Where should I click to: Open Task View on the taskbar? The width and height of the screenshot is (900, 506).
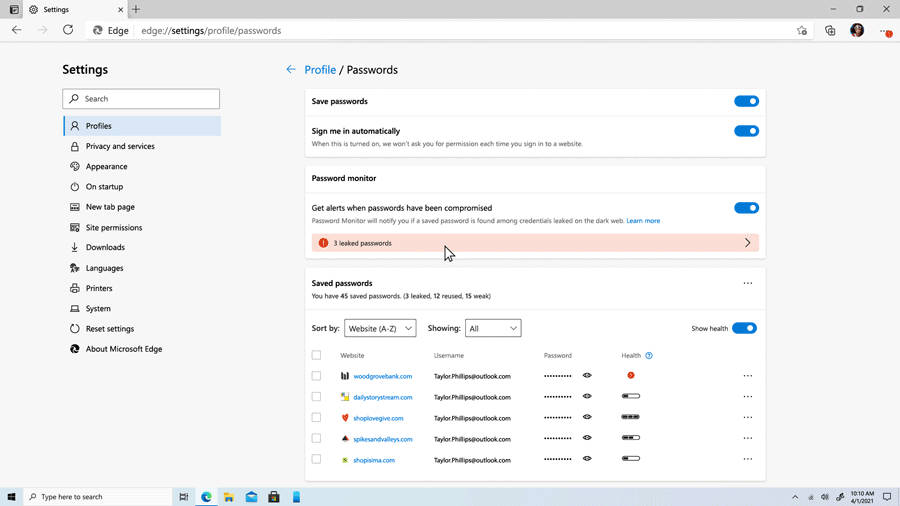click(x=184, y=496)
